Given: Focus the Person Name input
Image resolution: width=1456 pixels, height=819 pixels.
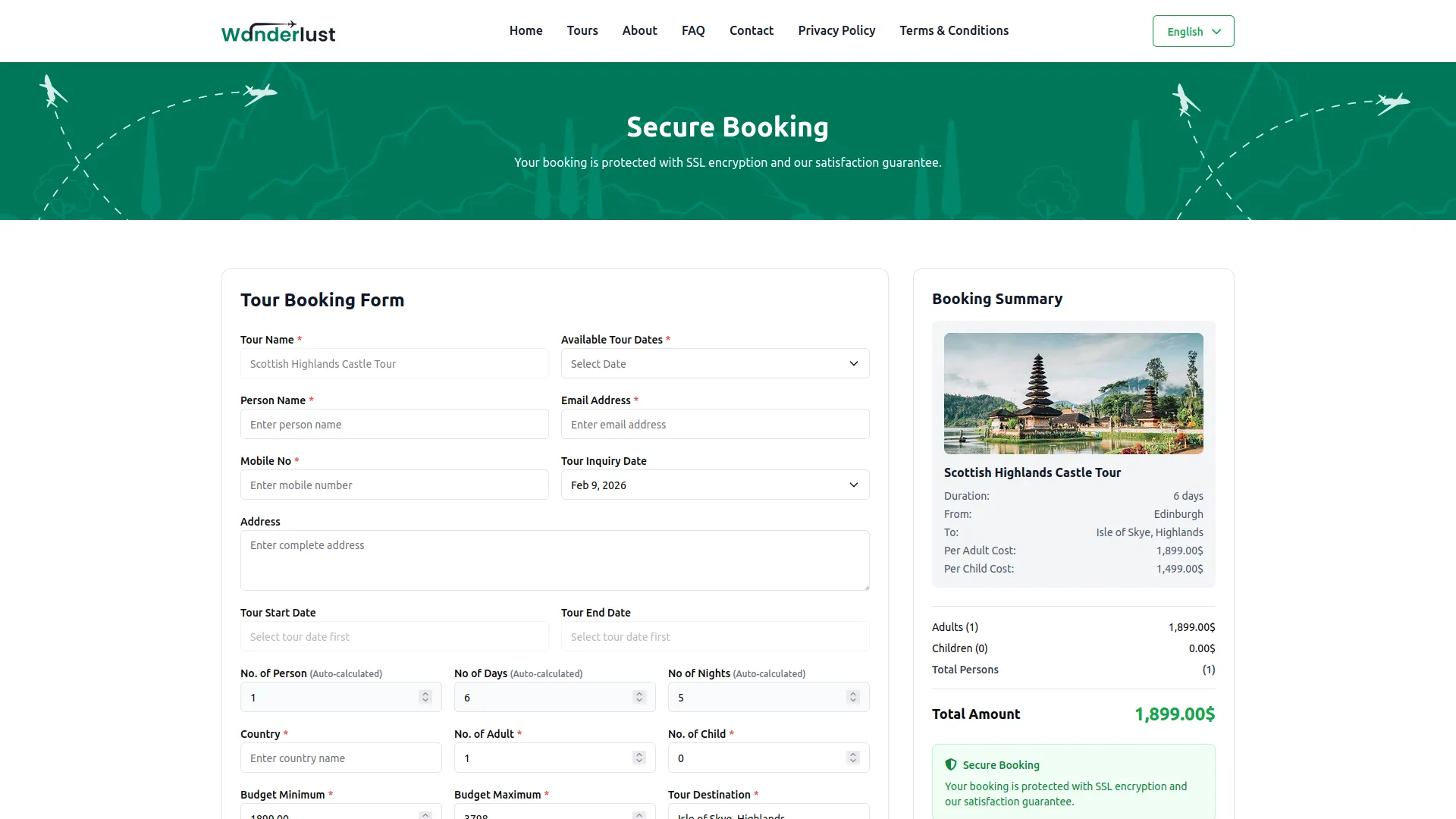Looking at the screenshot, I should [394, 424].
